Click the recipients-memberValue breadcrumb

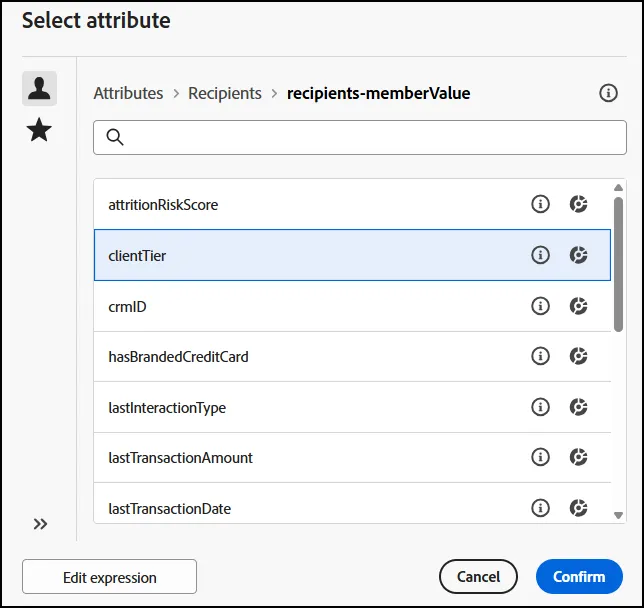378,93
